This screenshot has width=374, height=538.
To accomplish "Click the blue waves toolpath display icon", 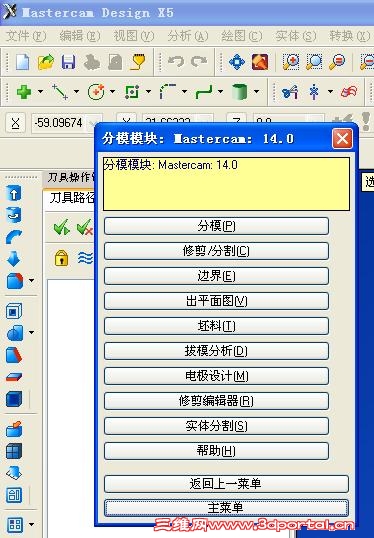I will [85, 258].
